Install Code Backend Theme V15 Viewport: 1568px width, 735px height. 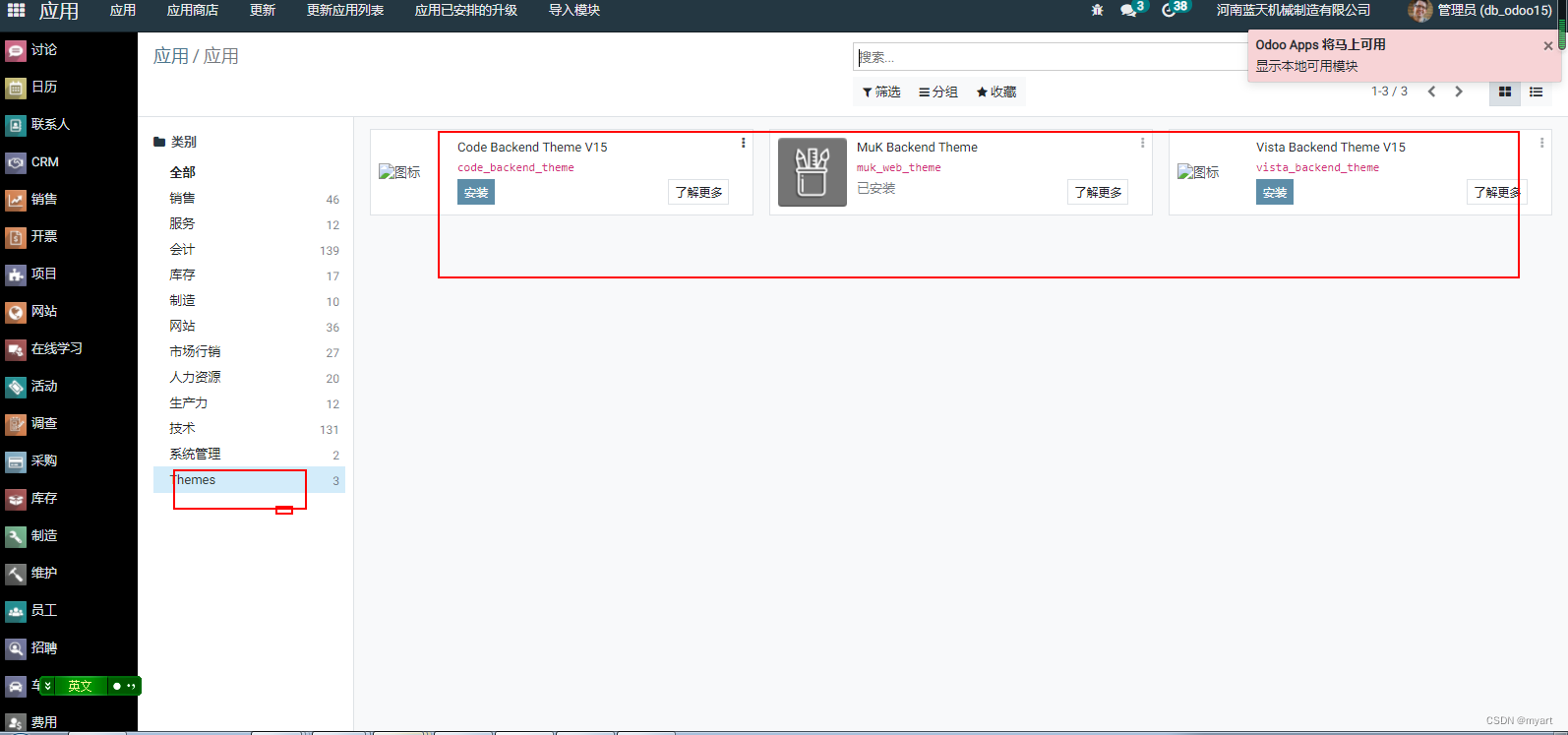[x=476, y=192]
